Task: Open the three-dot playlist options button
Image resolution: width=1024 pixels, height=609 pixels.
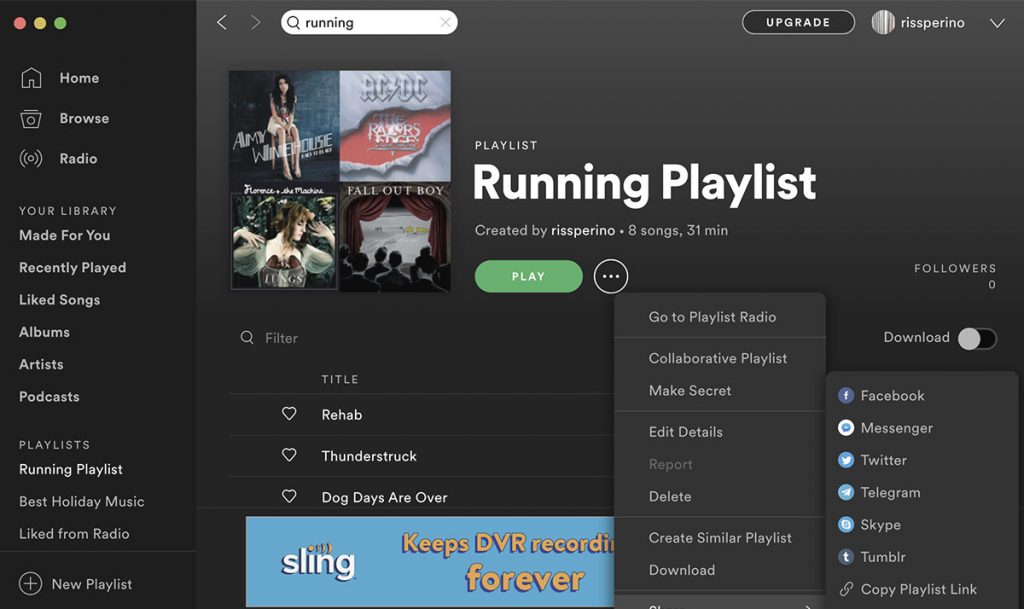Action: (611, 276)
